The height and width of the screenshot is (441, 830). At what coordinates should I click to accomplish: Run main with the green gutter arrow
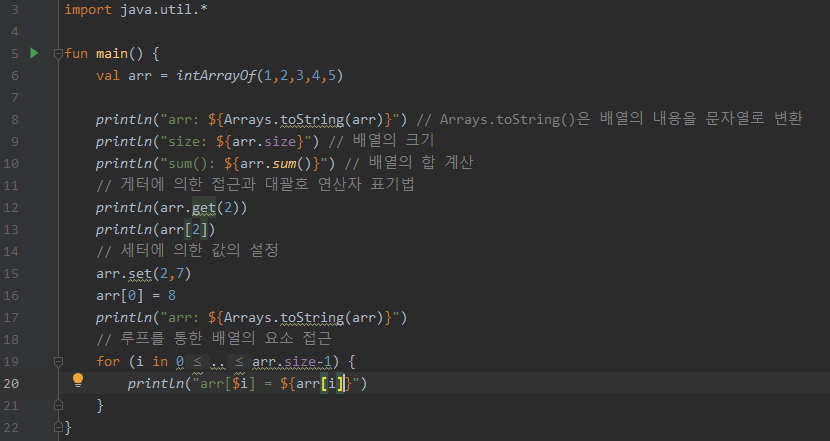tap(34, 53)
